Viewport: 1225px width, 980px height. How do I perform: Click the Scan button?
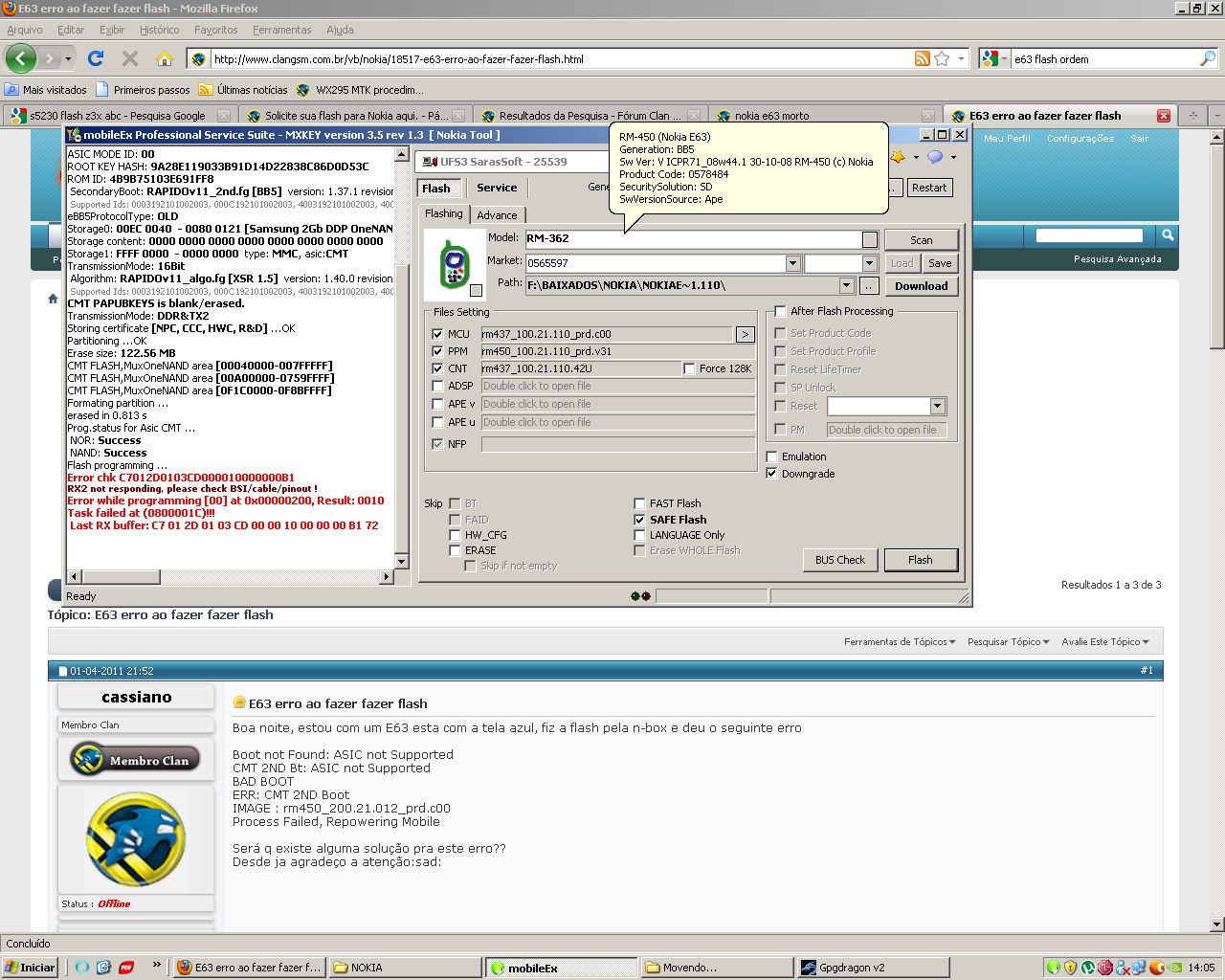921,240
